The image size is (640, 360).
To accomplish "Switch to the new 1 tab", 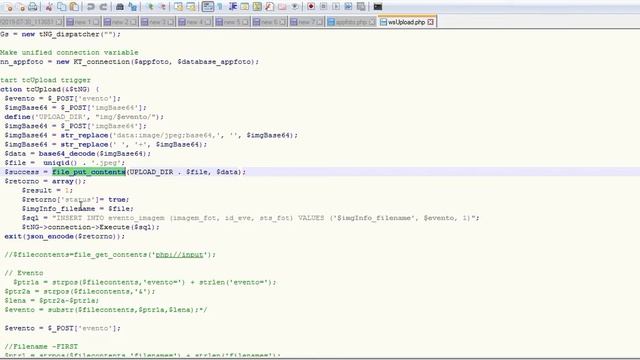I will click(83, 22).
